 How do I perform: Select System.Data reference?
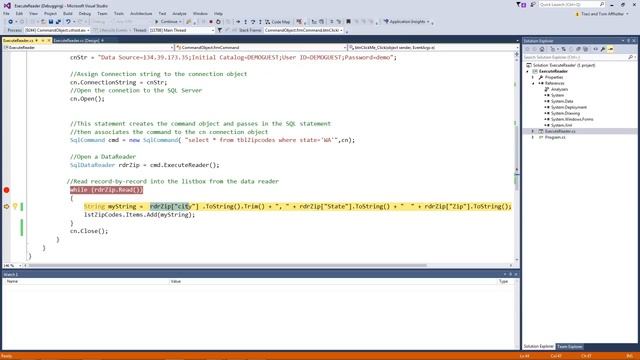pos(562,101)
